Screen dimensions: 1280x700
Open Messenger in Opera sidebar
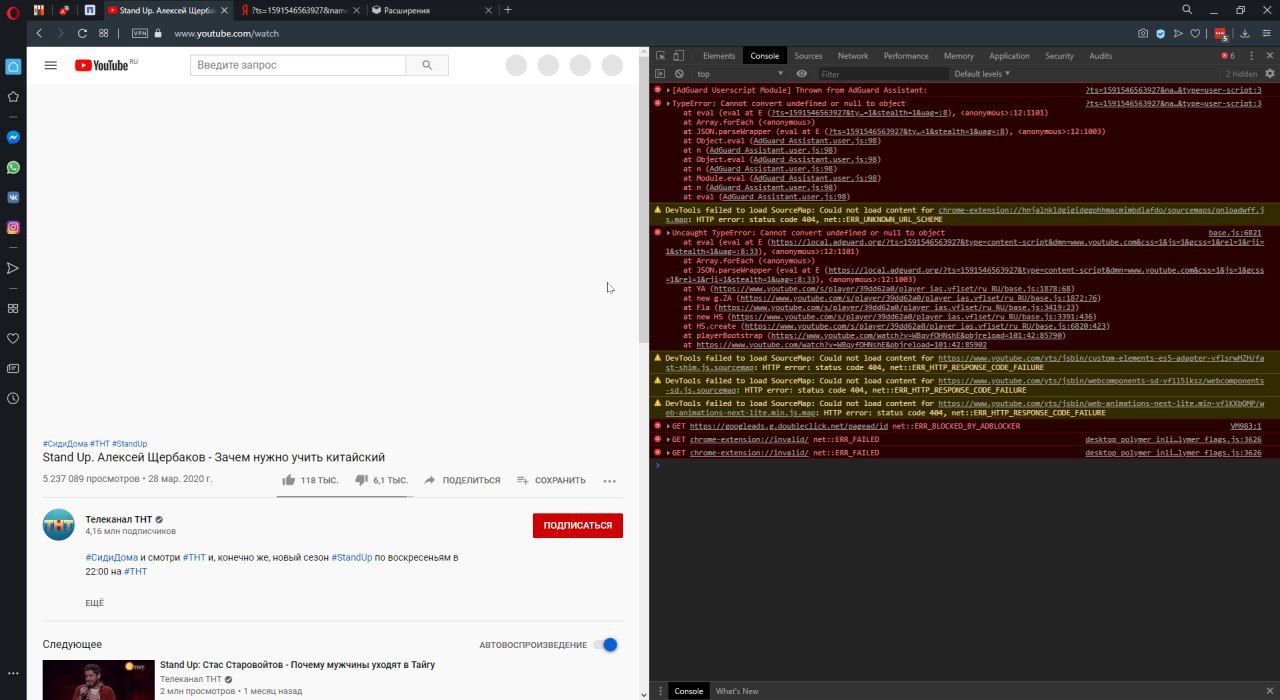[x=13, y=137]
